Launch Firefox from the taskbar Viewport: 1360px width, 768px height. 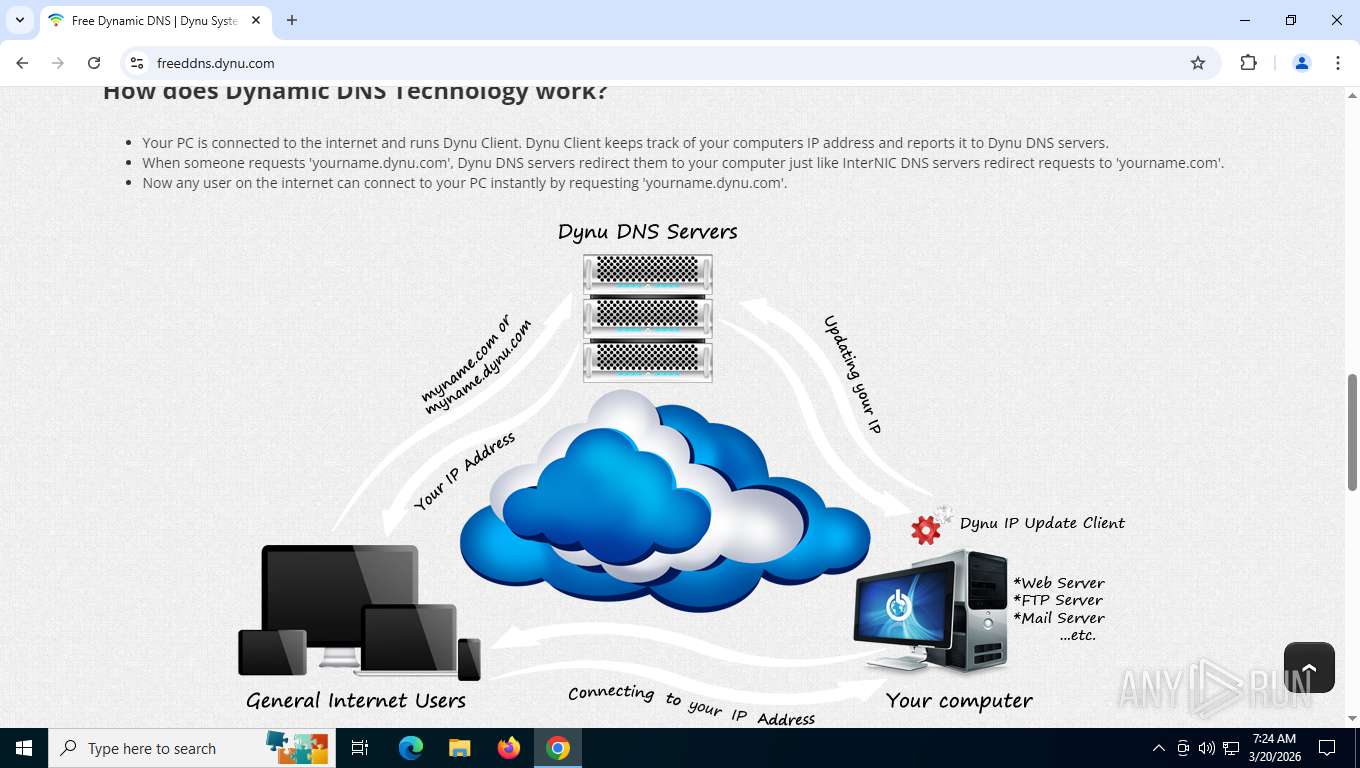(509, 748)
